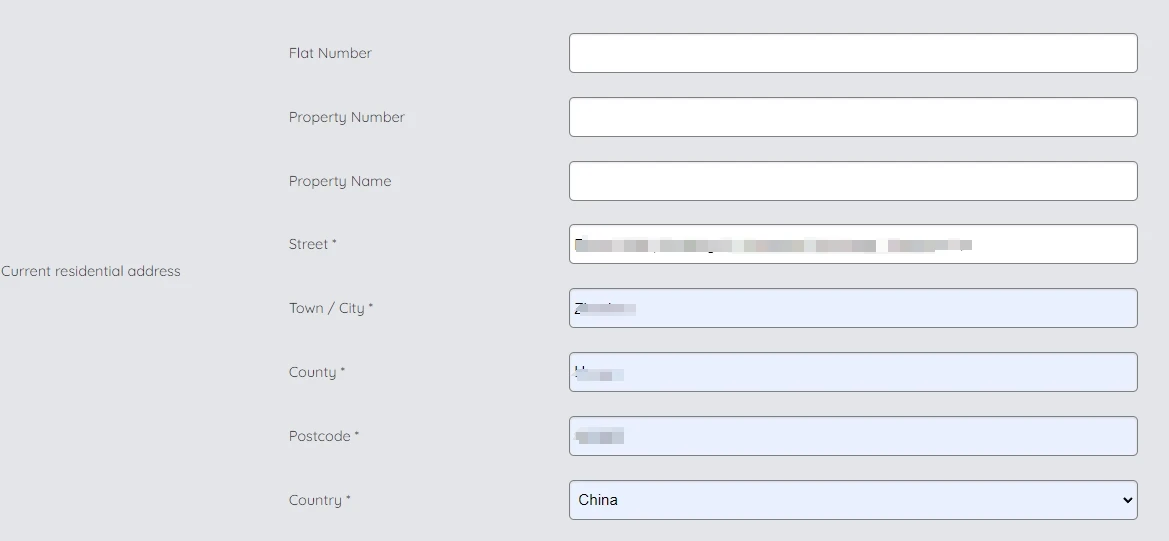
Task: Select the Property Name input field
Action: [x=852, y=181]
